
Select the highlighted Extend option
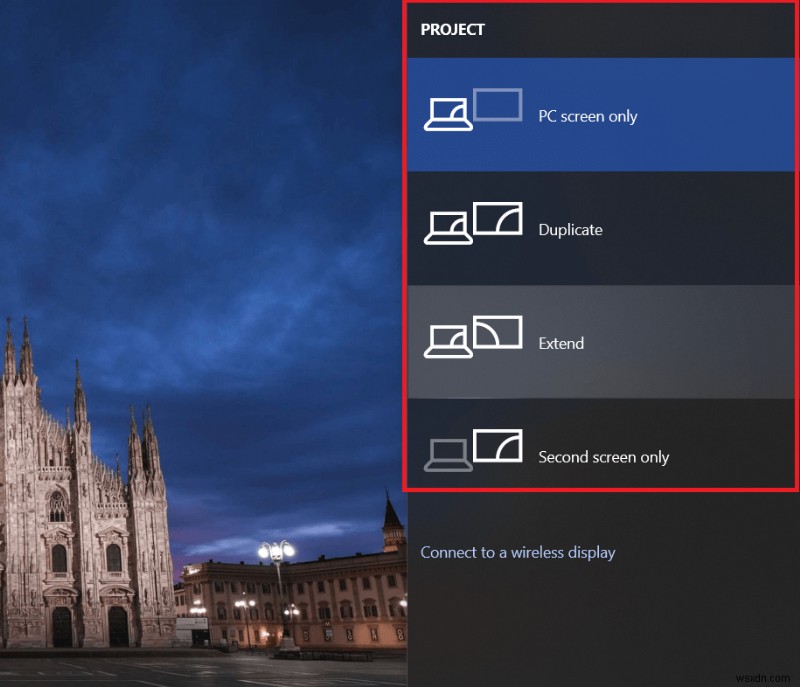(x=600, y=343)
